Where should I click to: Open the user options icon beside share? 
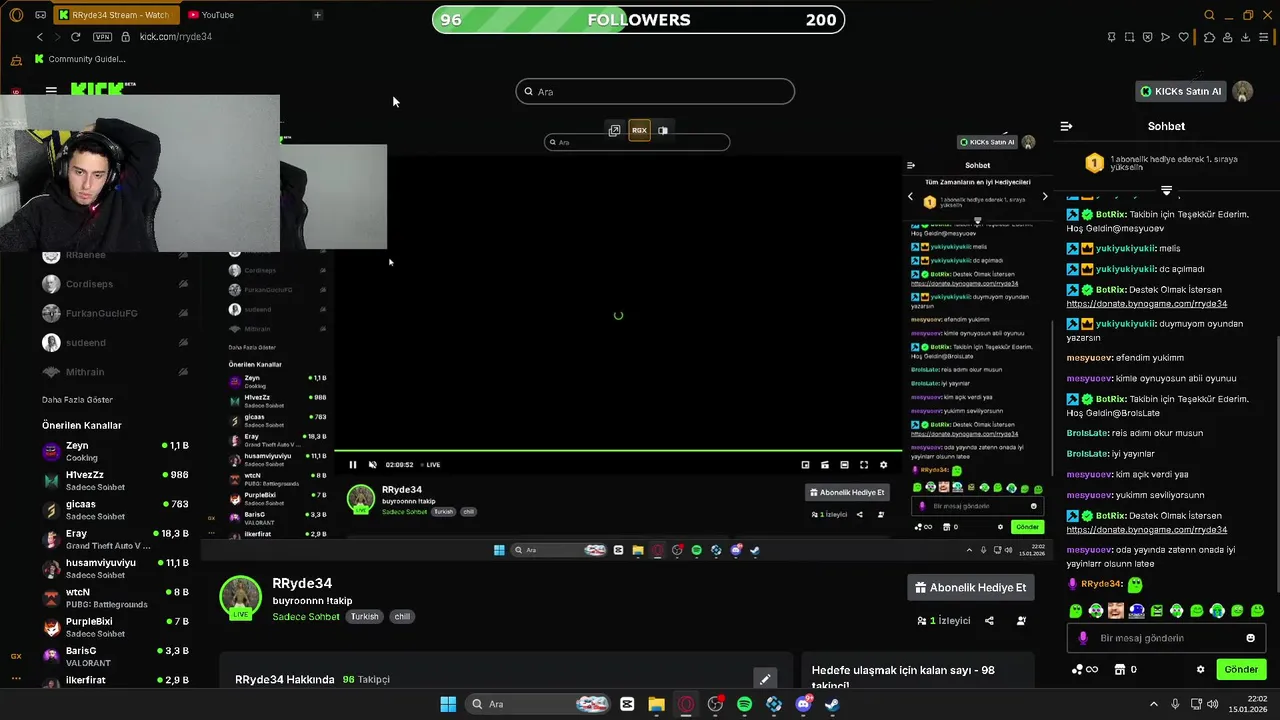click(1021, 621)
